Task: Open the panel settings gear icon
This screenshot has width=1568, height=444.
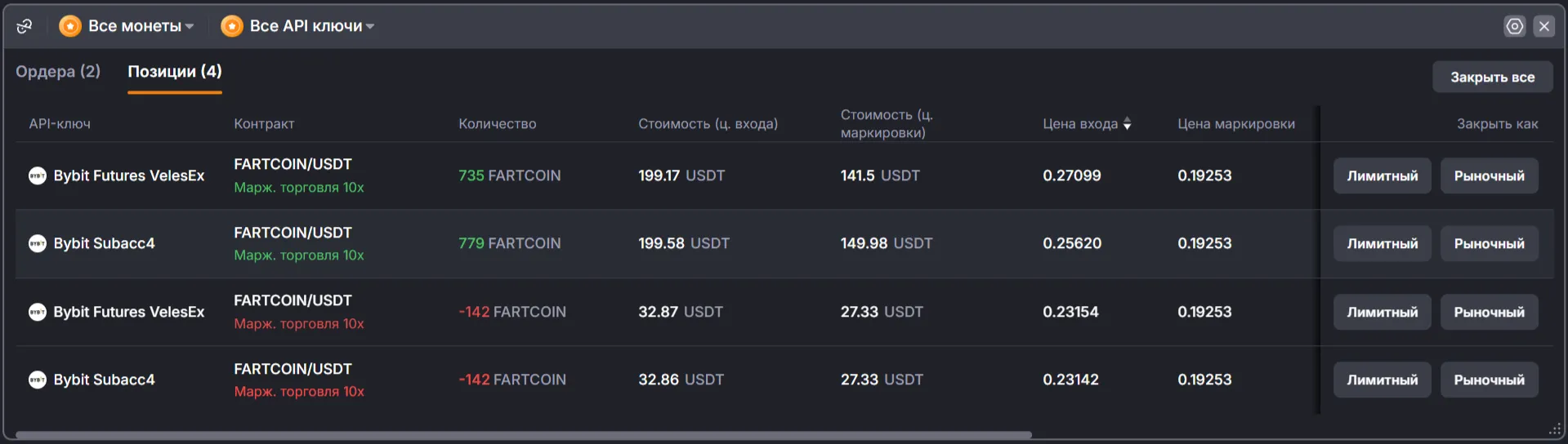Action: [1515, 26]
